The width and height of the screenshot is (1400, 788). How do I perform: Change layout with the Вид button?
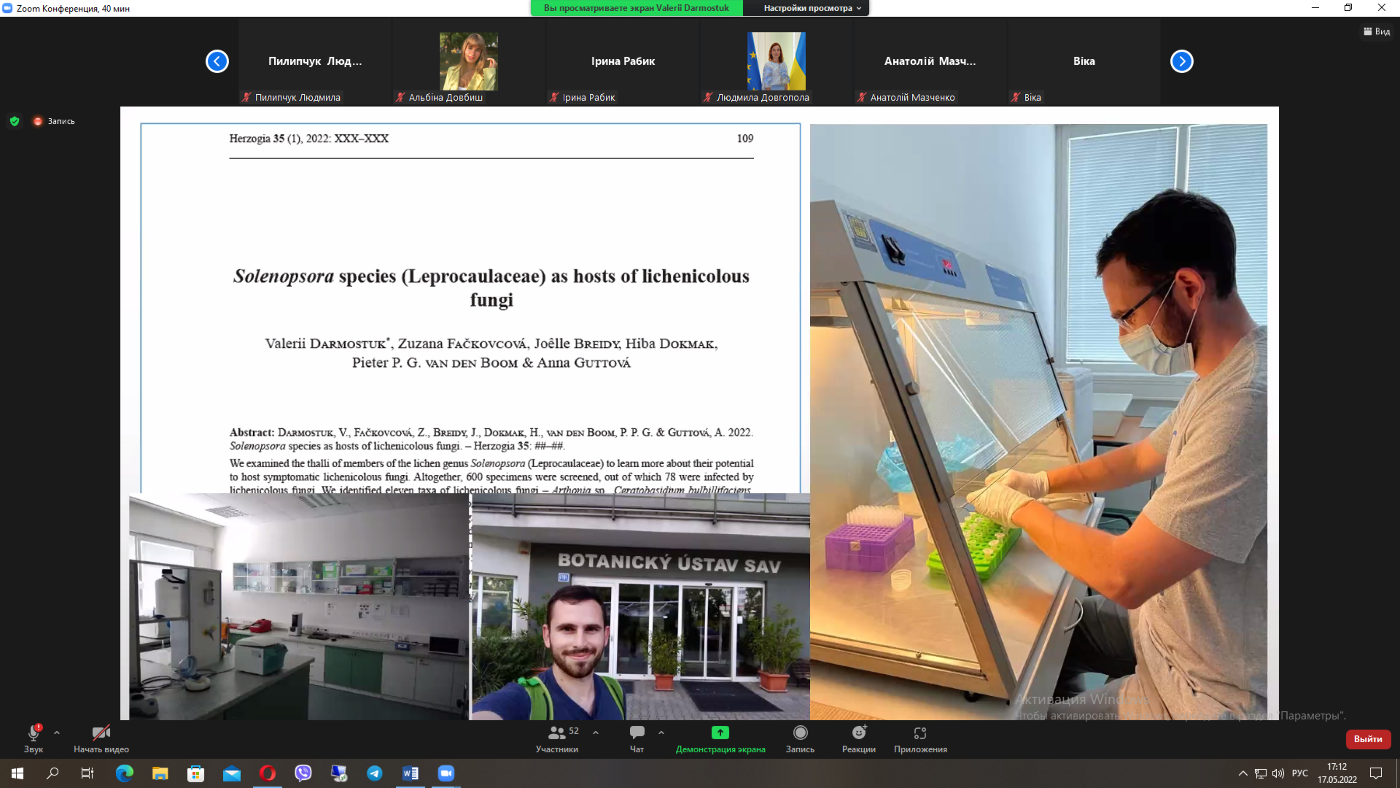pos(1377,32)
